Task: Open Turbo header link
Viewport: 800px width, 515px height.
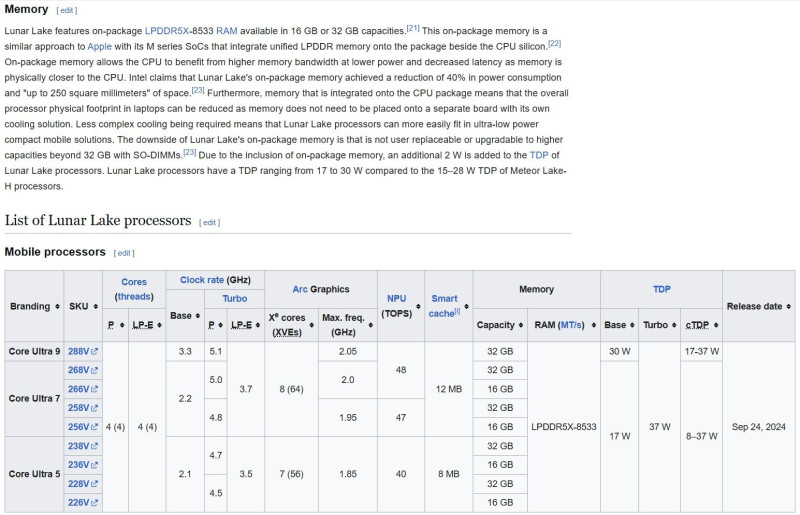Action: (235, 299)
